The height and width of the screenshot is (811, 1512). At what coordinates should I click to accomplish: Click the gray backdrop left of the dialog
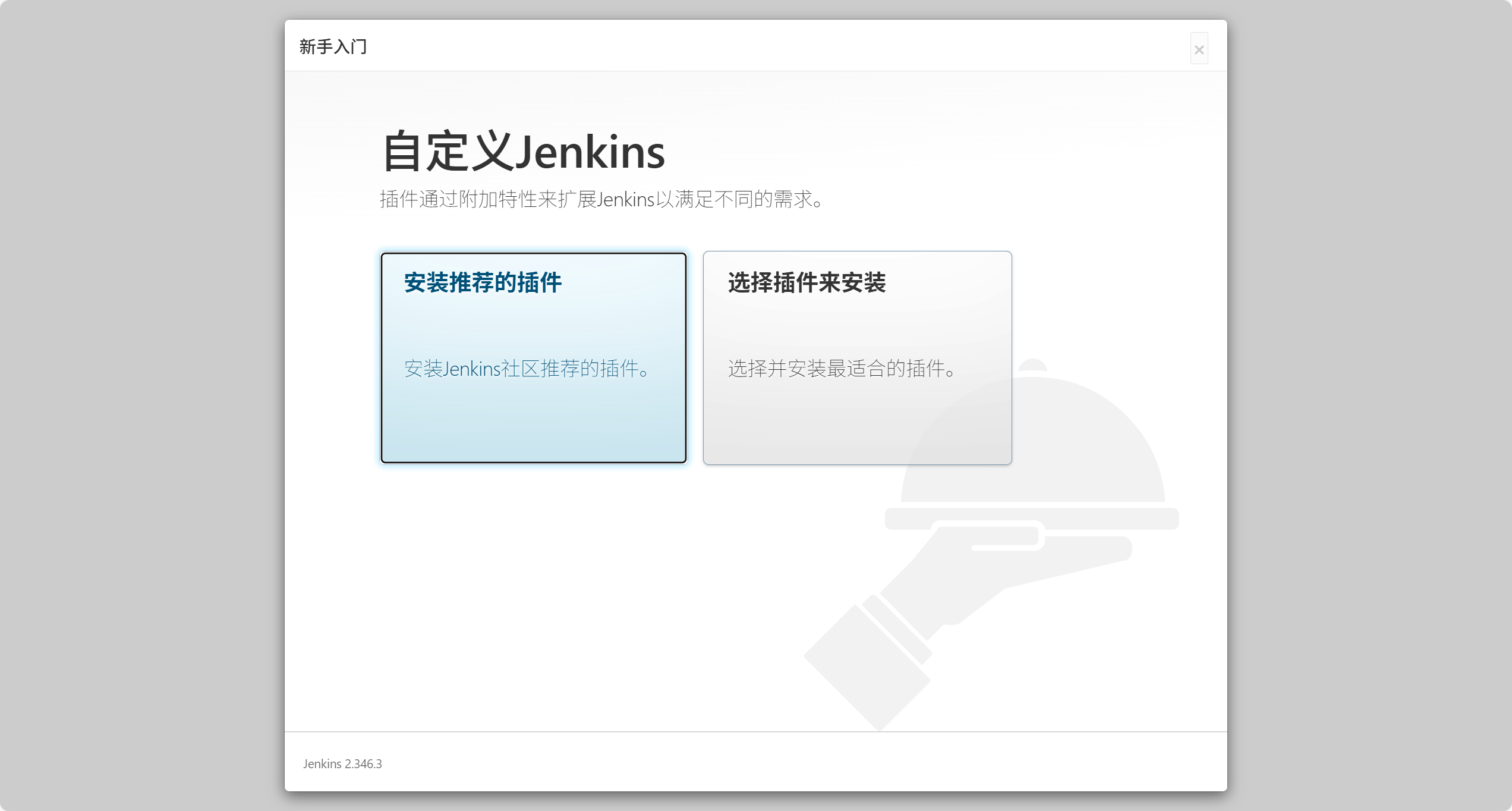coord(143,404)
